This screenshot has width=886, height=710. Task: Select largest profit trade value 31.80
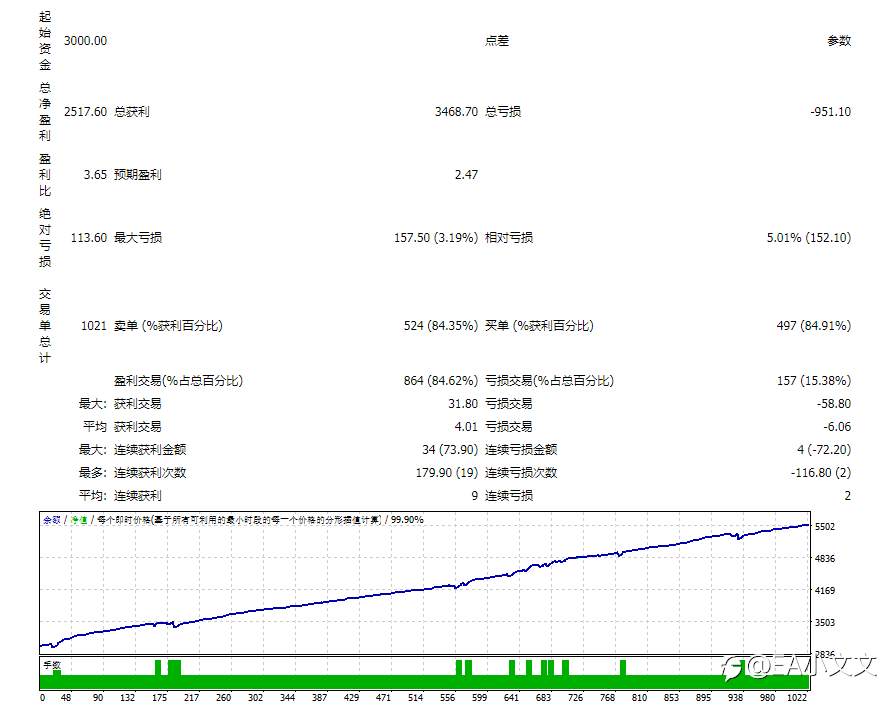pyautogui.click(x=463, y=404)
